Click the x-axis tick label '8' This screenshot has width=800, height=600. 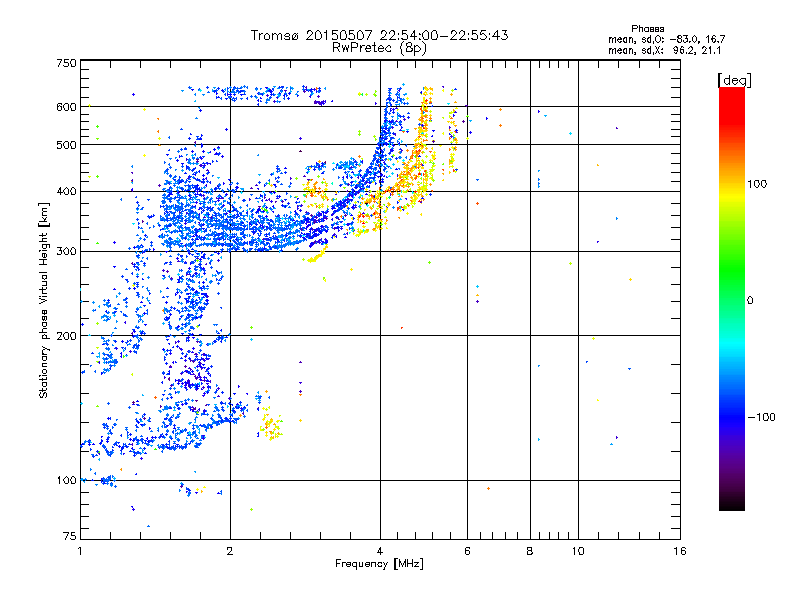[530, 551]
